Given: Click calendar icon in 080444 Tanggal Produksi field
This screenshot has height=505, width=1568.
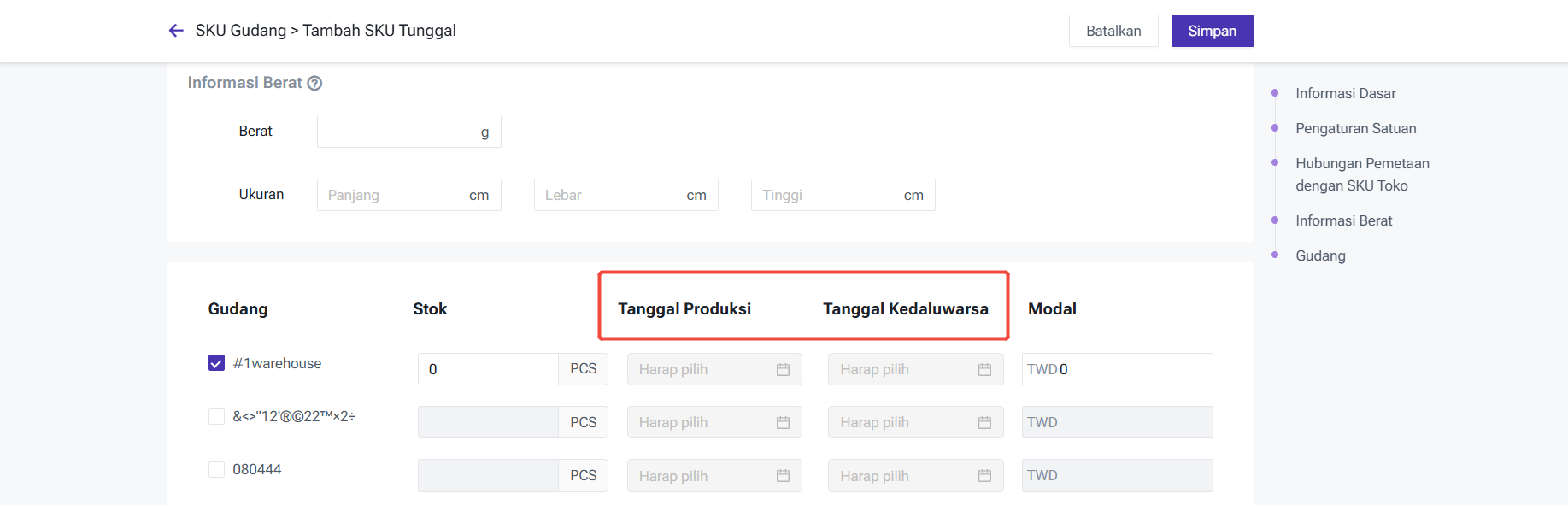Looking at the screenshot, I should (x=783, y=476).
